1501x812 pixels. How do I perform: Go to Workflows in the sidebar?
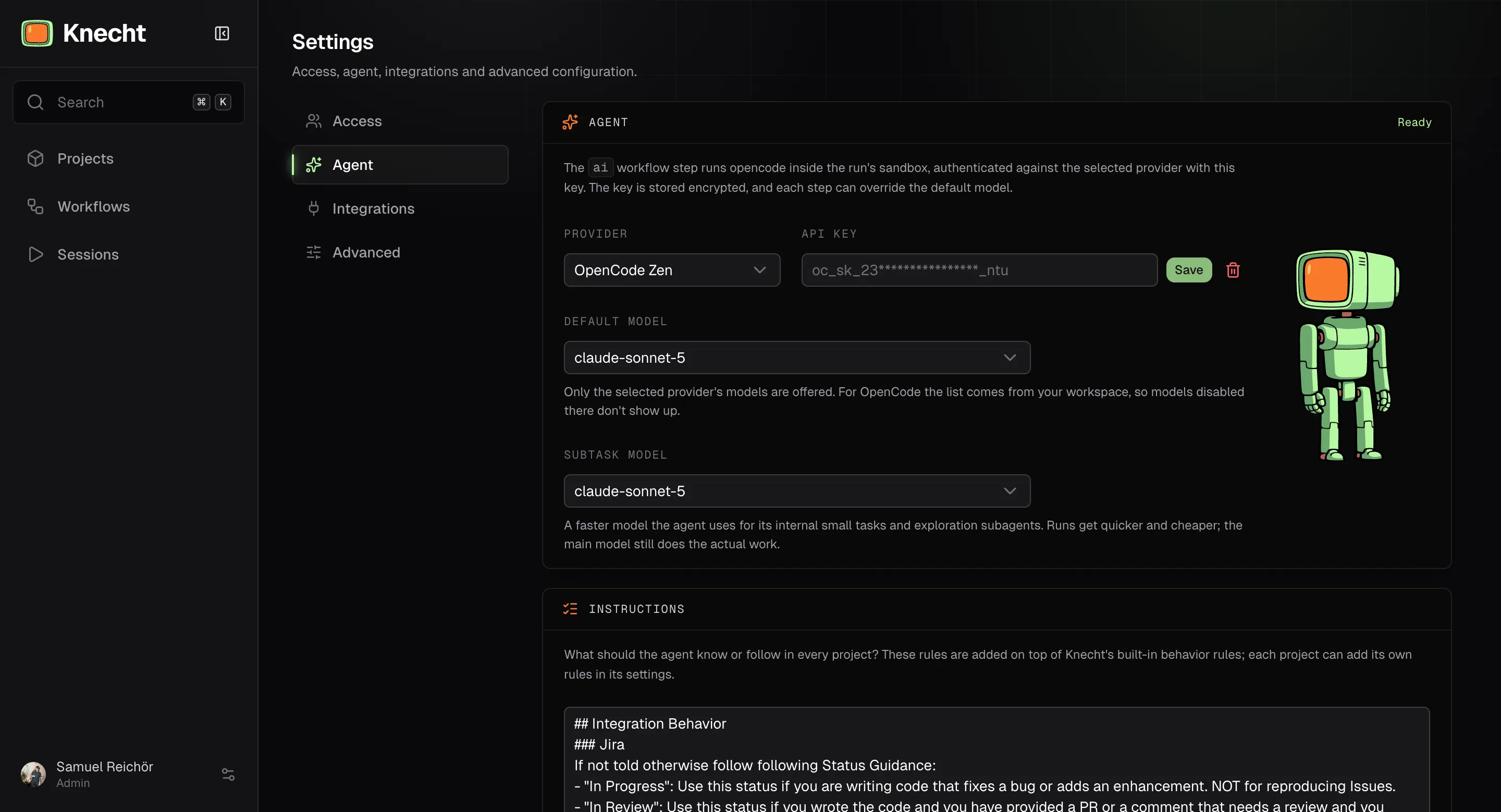pos(129,206)
